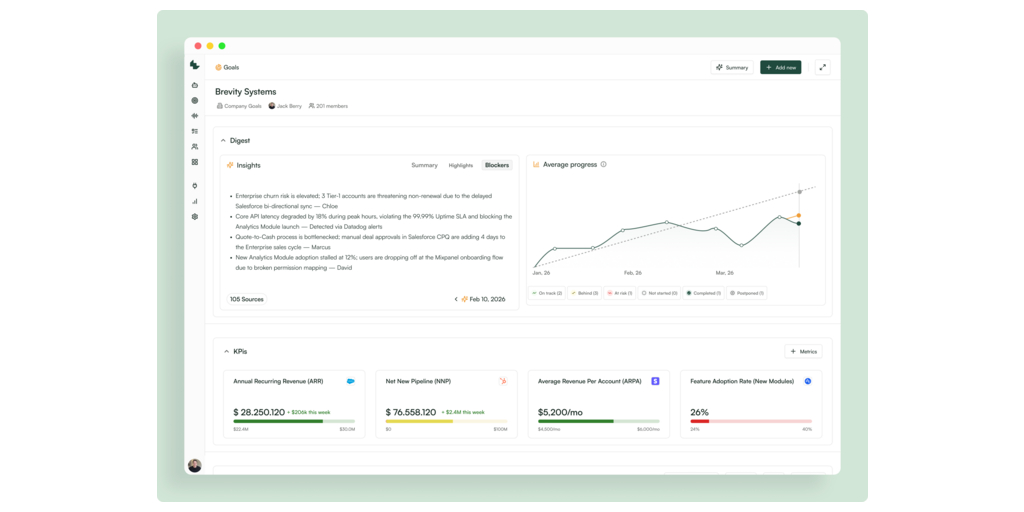Go to previous date before Feb 10, 2026

click(x=456, y=299)
